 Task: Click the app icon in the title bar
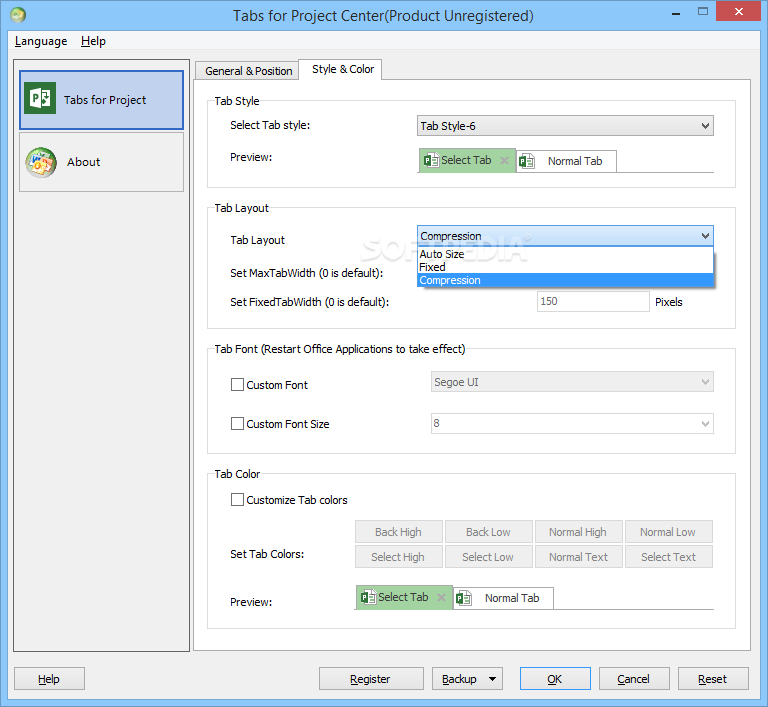click(x=18, y=15)
